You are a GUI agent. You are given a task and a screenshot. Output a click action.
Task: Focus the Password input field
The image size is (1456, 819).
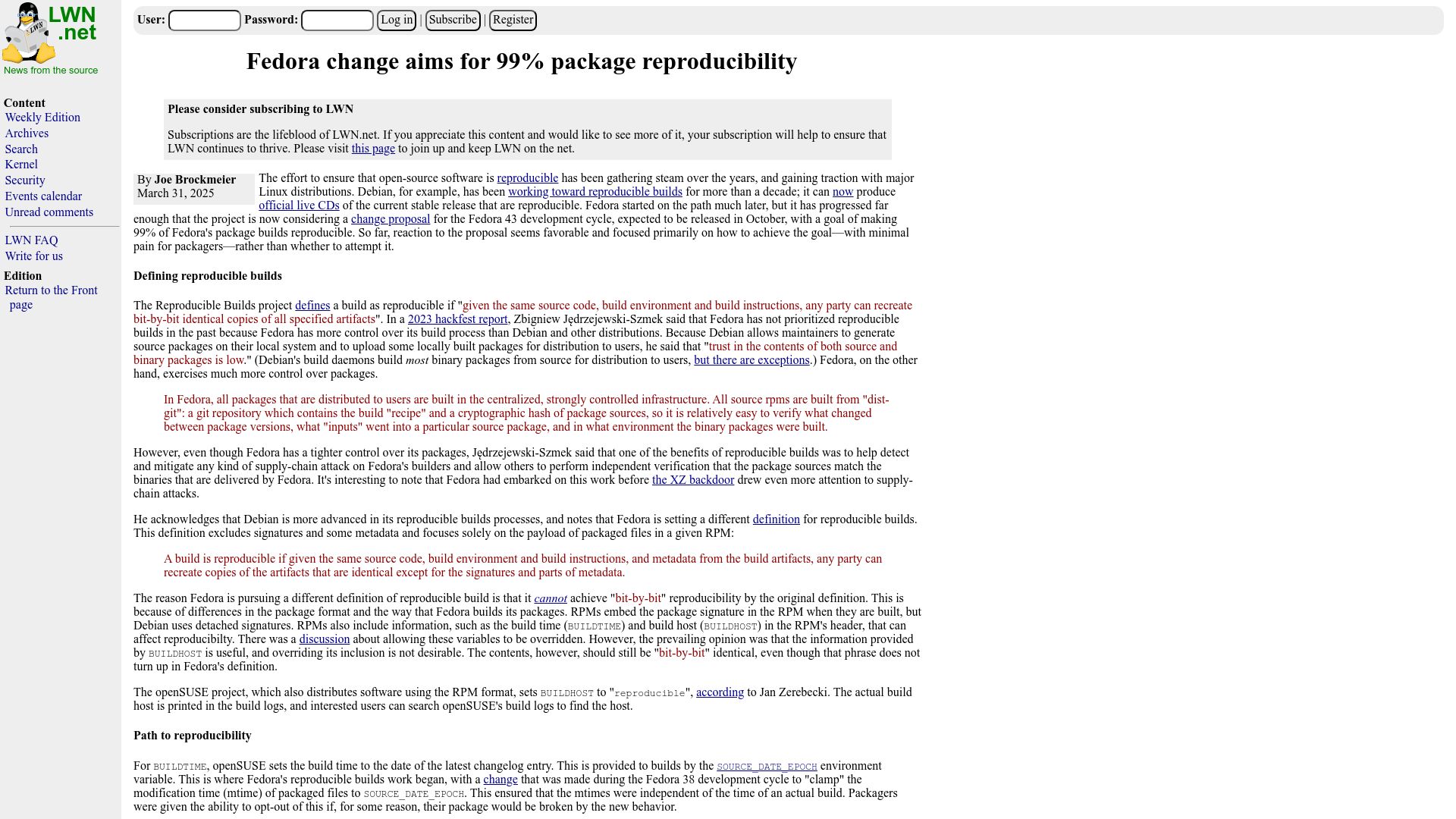[337, 20]
